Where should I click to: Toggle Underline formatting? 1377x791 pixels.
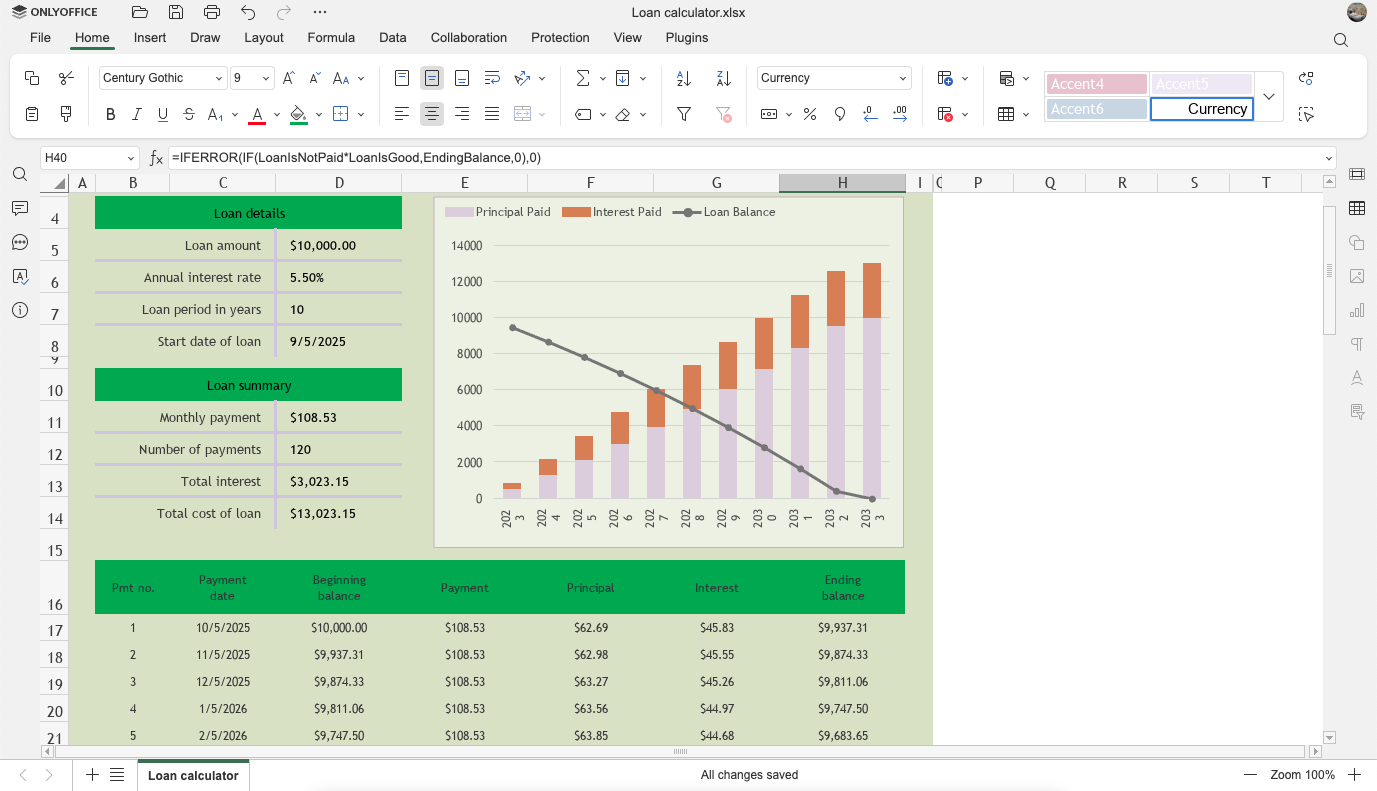[x=163, y=114]
